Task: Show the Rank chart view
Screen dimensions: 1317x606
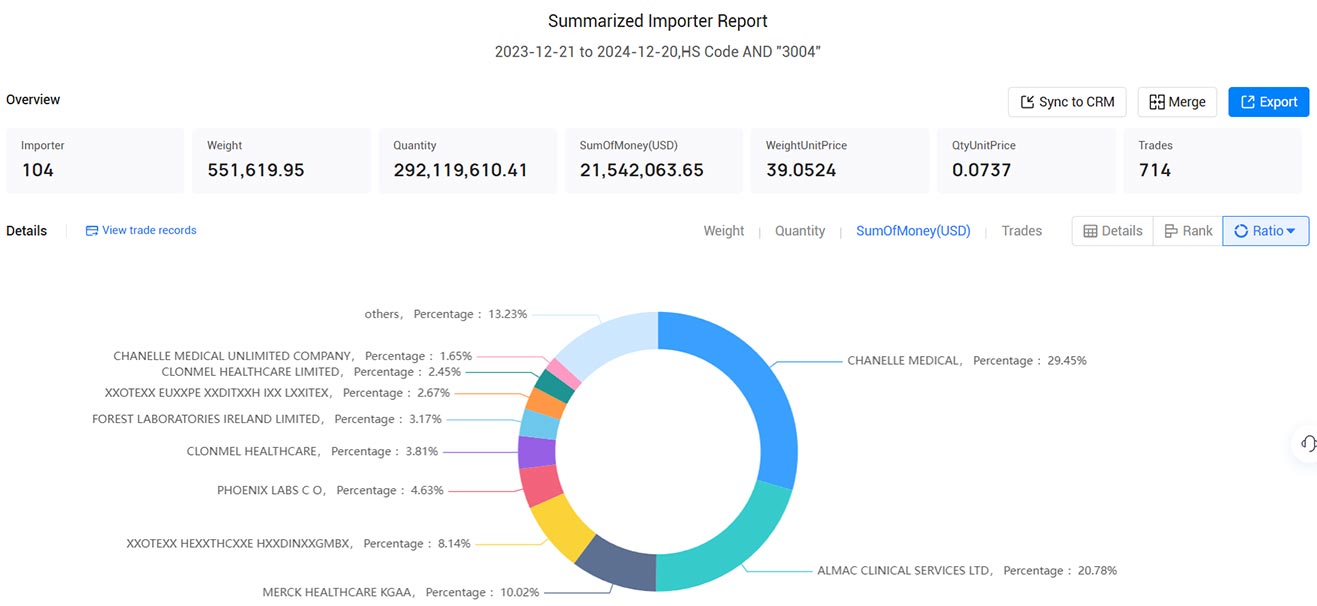Action: 1188,231
